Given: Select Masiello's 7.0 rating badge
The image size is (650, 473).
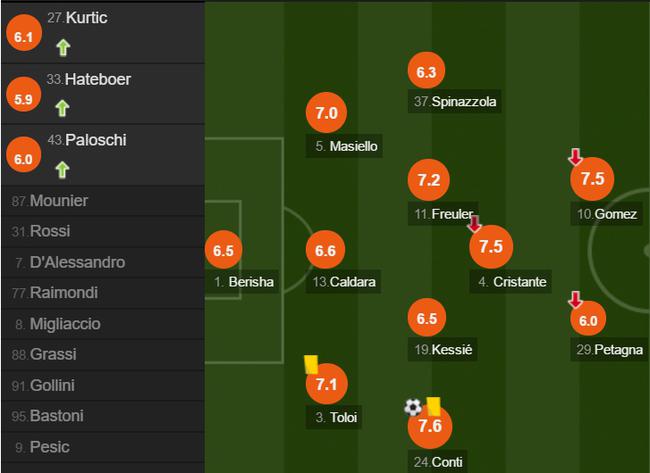Looking at the screenshot, I should (x=326, y=113).
